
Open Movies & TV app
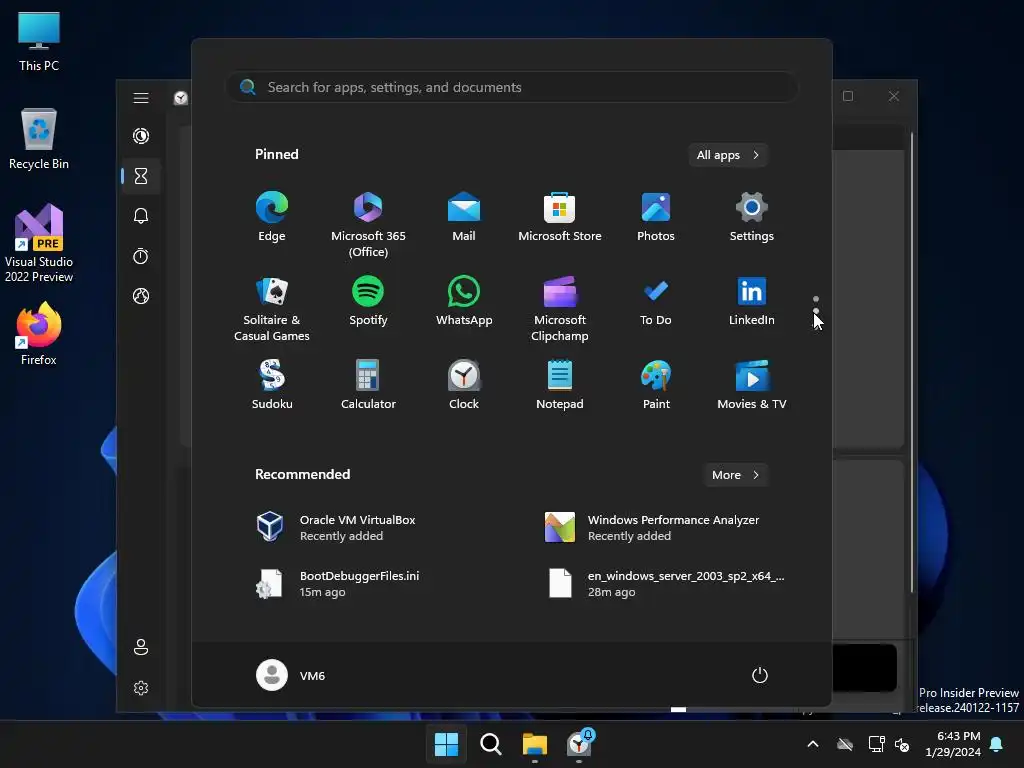coord(752,385)
